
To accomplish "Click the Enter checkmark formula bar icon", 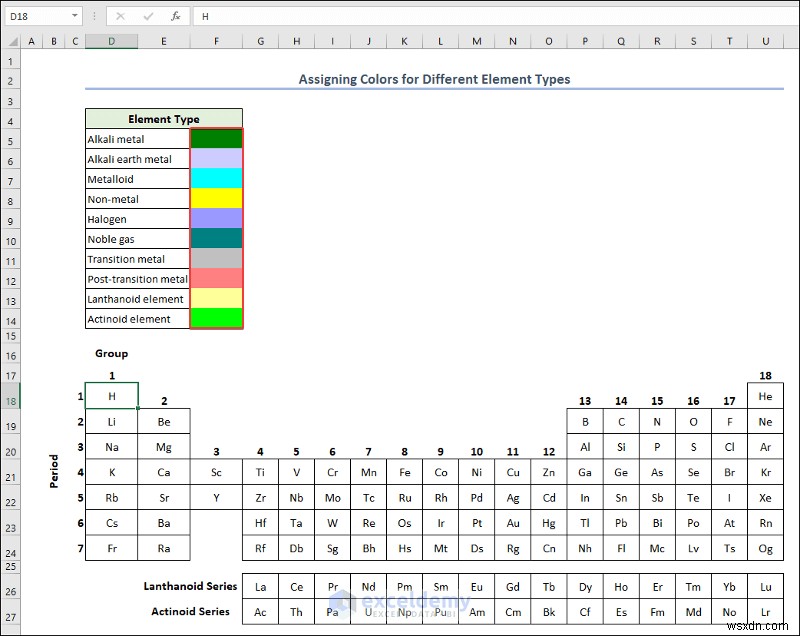I will 148,16.
